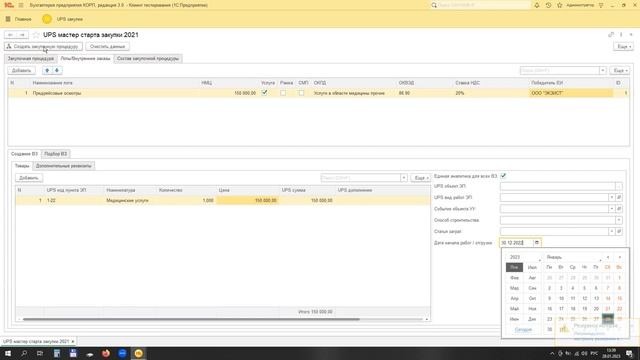This screenshot has height=360, width=640.
Task: Open favorites star in title bar
Action: tap(560, 5)
